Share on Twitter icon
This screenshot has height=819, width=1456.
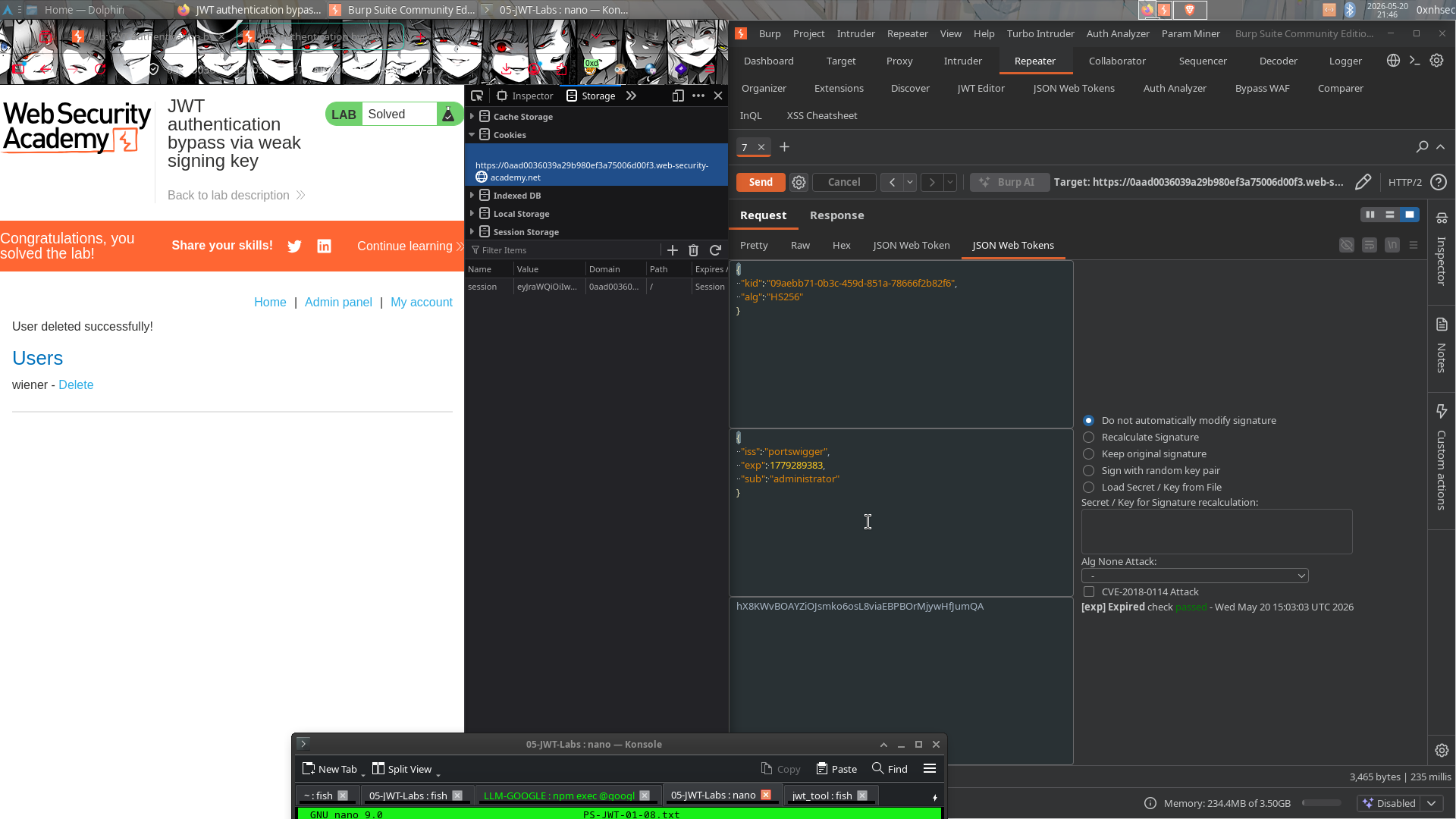pyautogui.click(x=294, y=246)
